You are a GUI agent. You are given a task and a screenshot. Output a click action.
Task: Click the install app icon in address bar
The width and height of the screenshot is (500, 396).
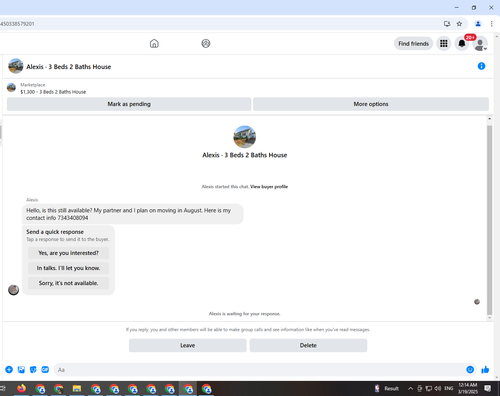(447, 24)
